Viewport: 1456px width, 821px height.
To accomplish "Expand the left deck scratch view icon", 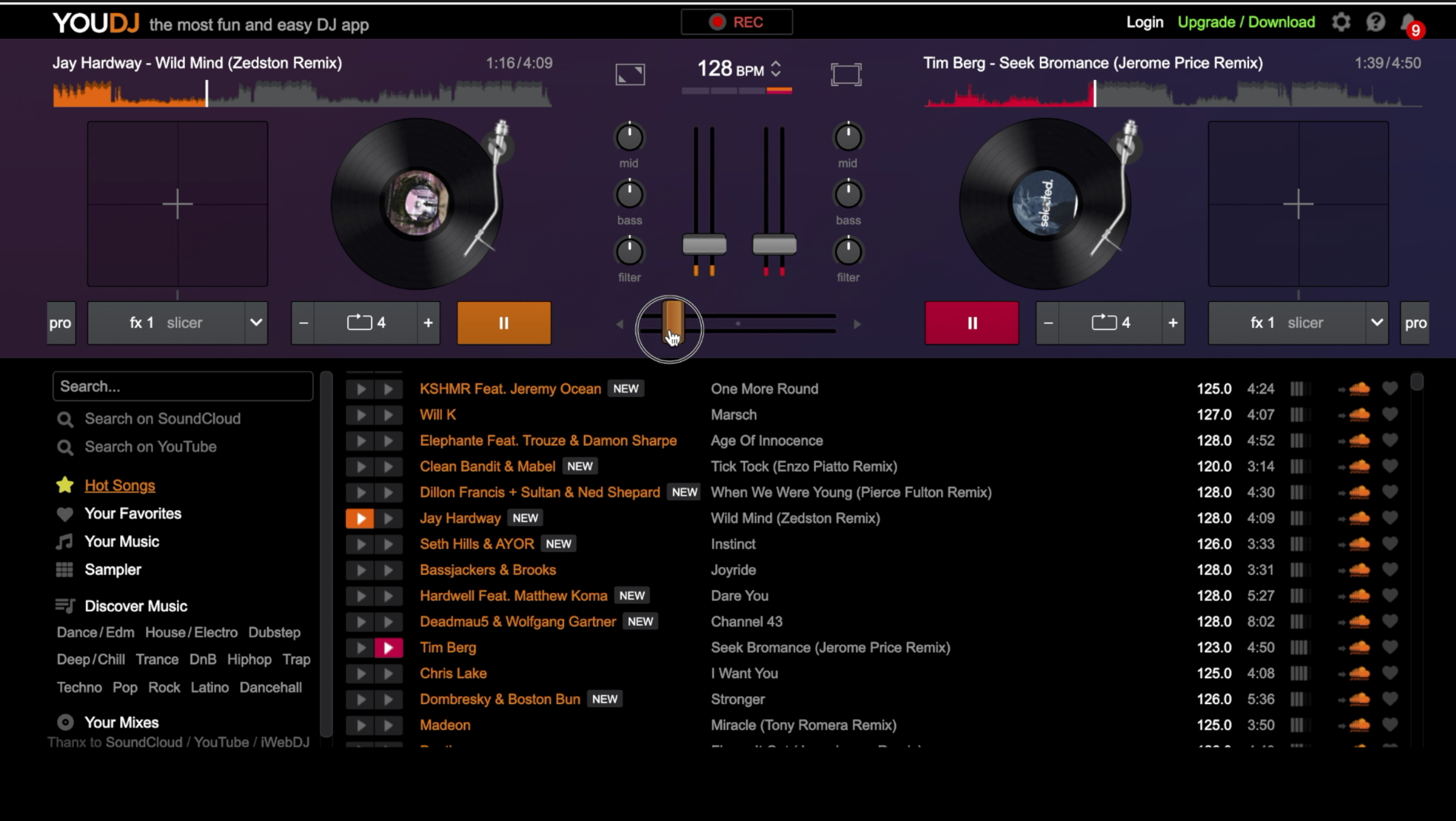I will [630, 74].
